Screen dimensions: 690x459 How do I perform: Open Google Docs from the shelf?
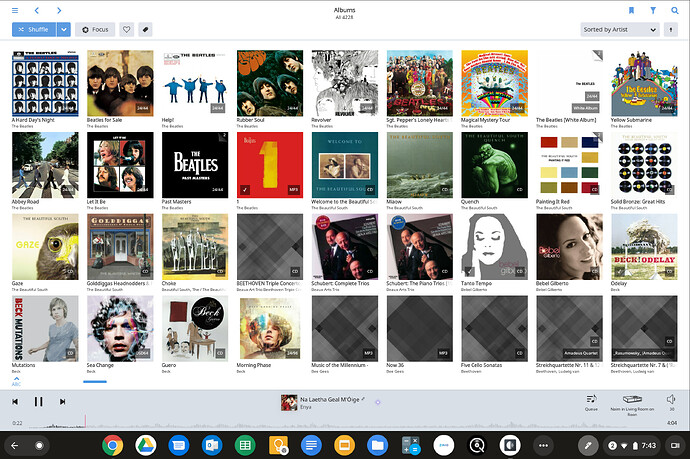coord(311,445)
